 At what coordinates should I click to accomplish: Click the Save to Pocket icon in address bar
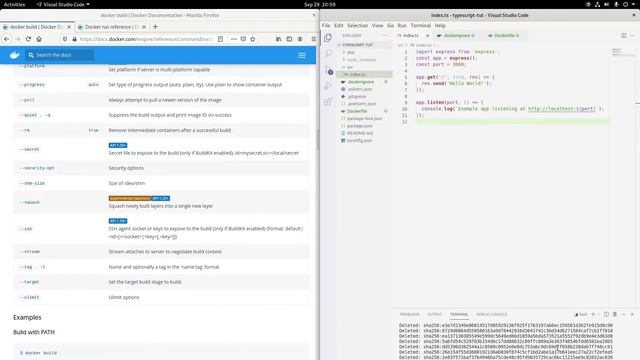click(243, 39)
